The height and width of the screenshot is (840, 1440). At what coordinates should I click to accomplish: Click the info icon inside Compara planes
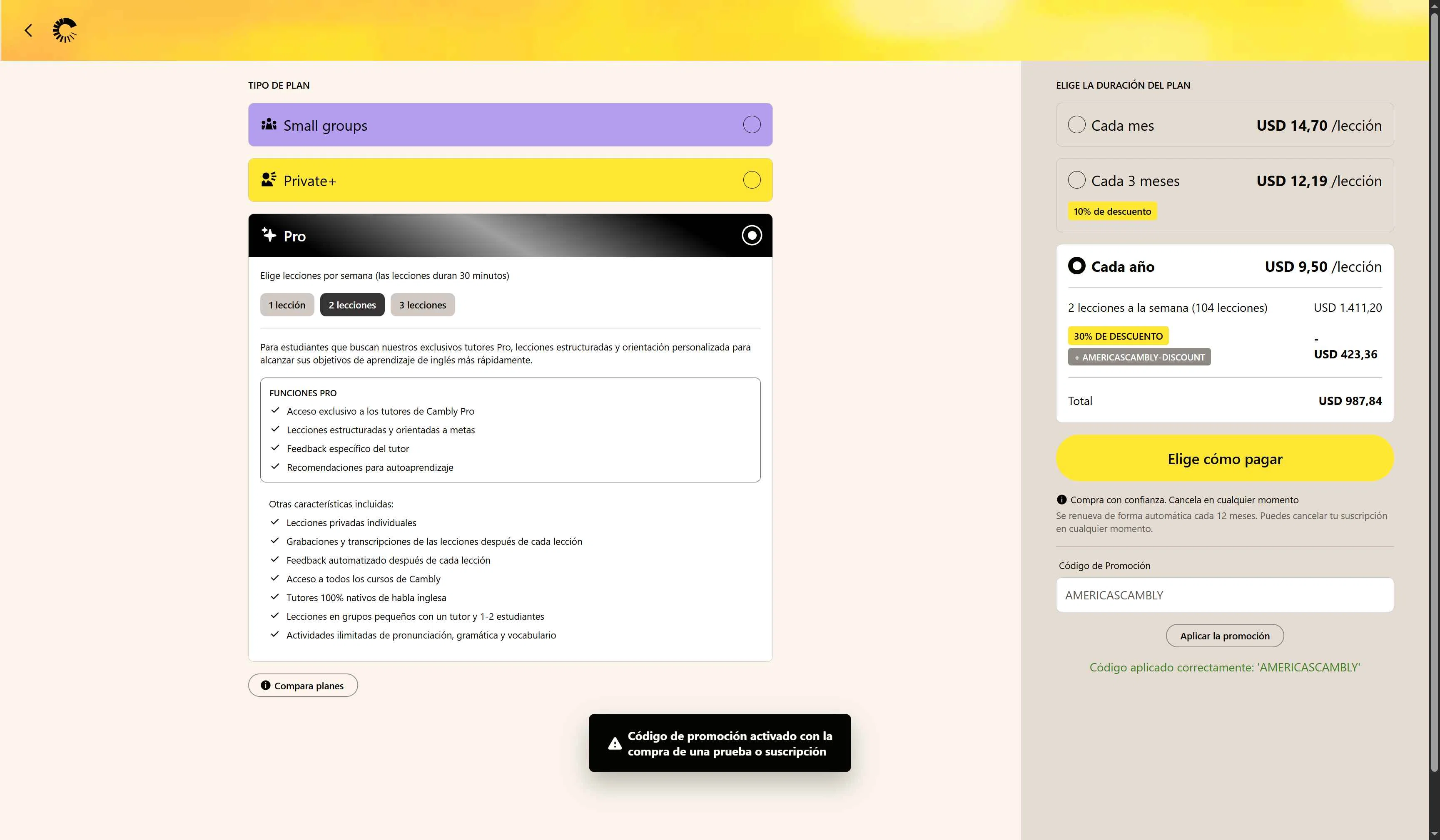pyautogui.click(x=266, y=685)
